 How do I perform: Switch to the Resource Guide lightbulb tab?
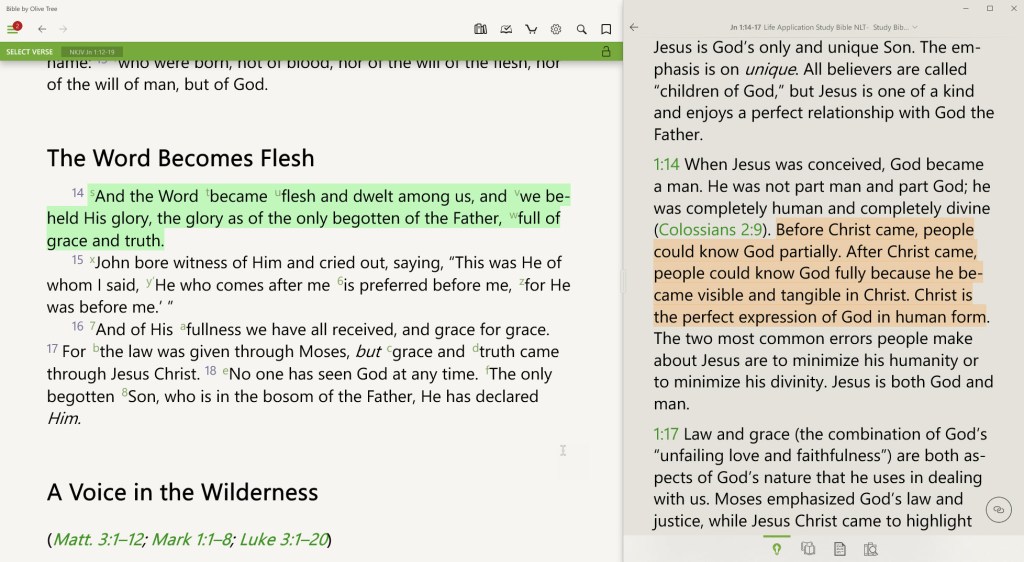click(777, 548)
